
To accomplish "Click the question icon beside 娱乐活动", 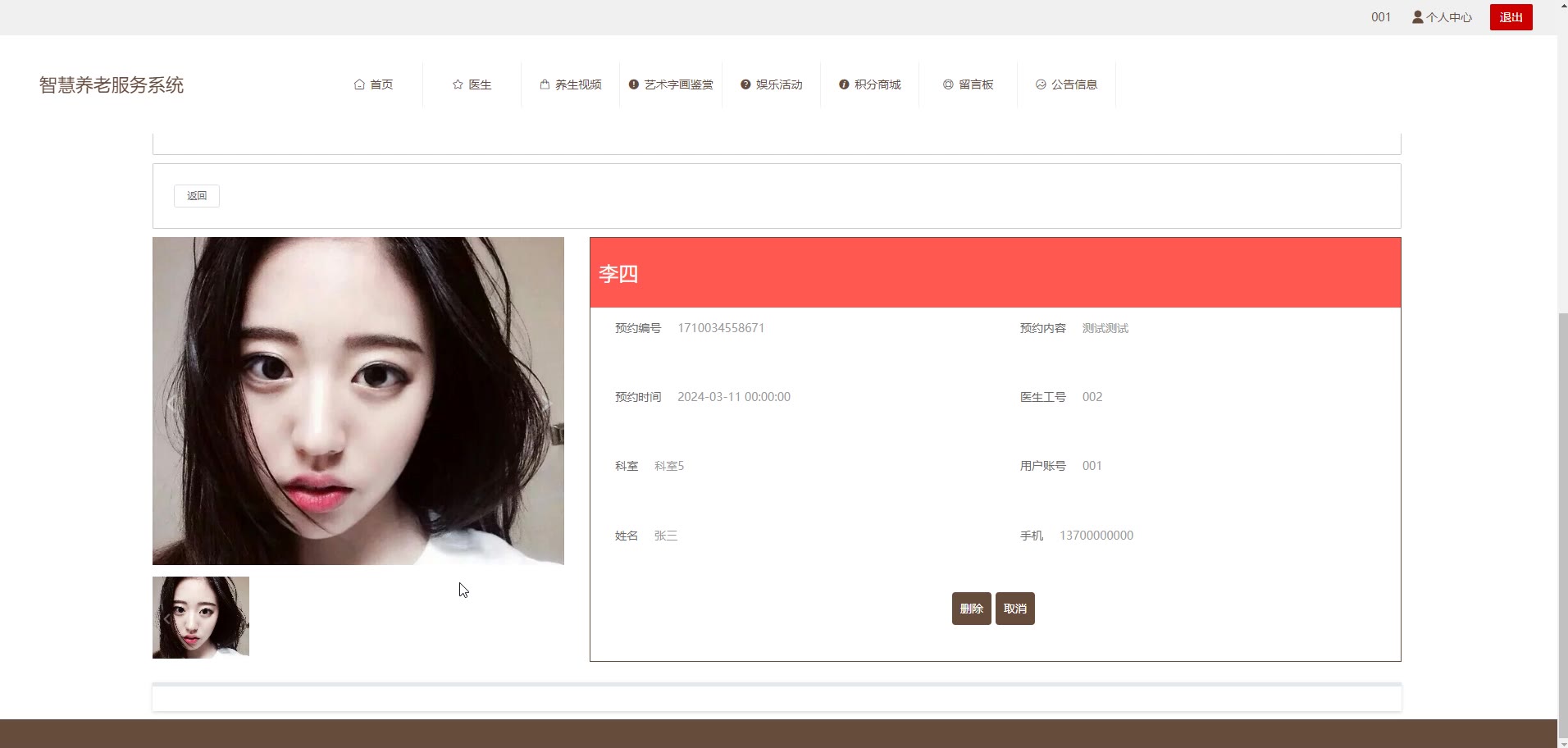I will [x=745, y=84].
